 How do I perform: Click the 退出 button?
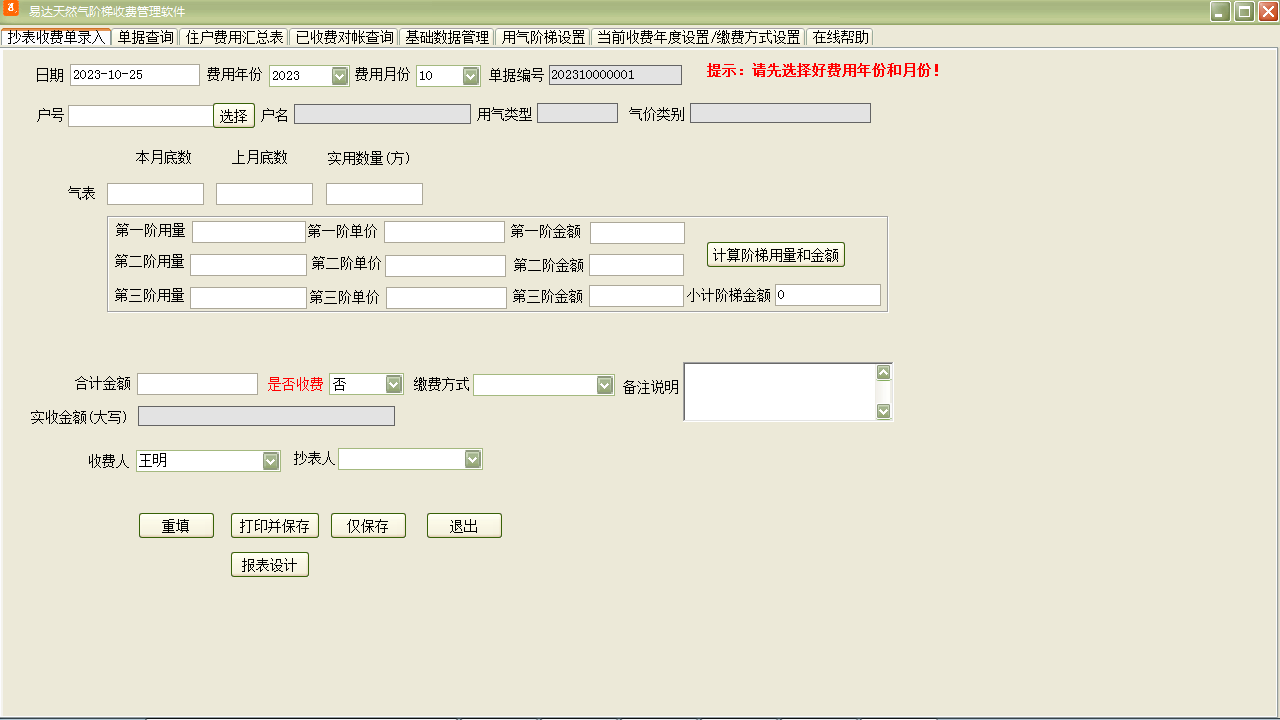click(464, 526)
